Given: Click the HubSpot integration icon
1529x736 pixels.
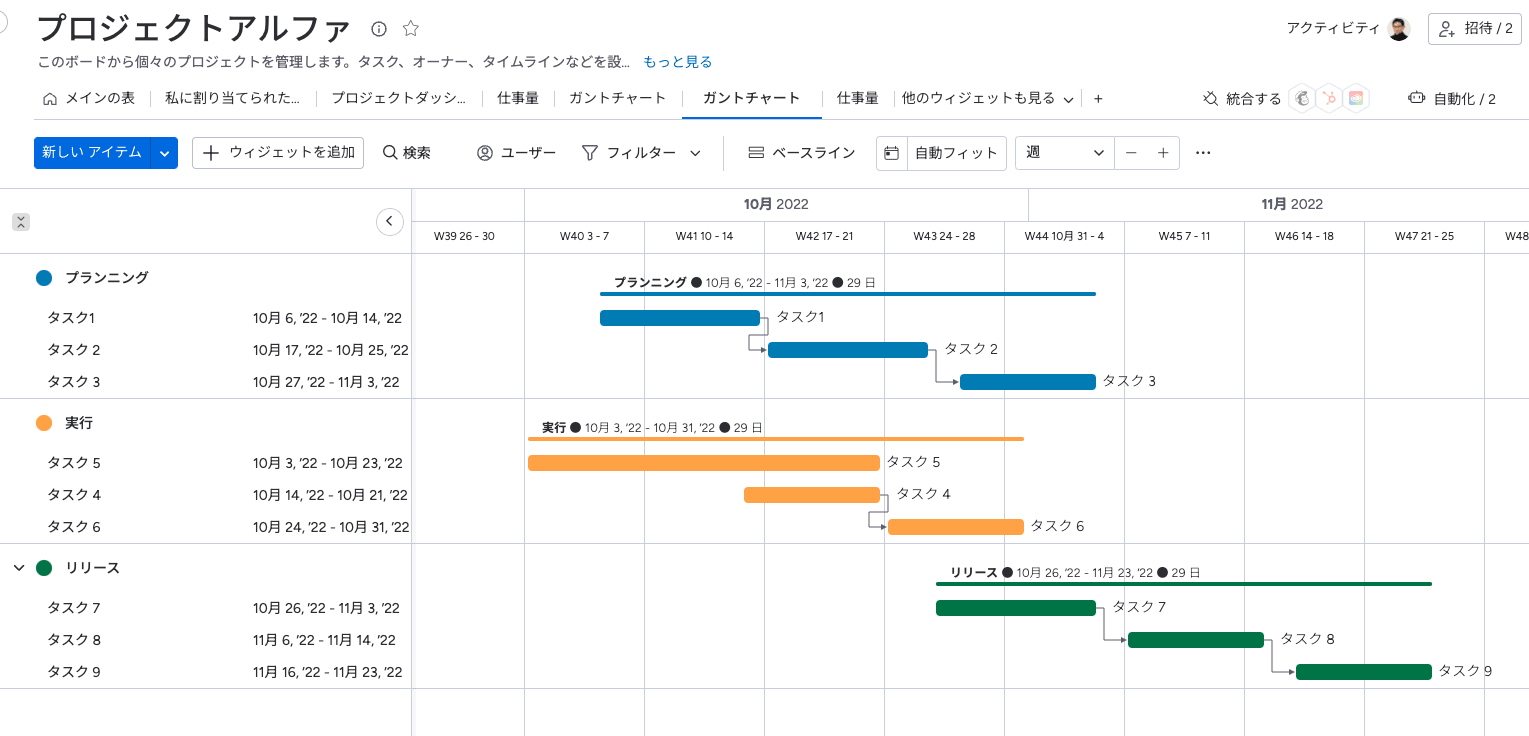Looking at the screenshot, I should [1329, 98].
